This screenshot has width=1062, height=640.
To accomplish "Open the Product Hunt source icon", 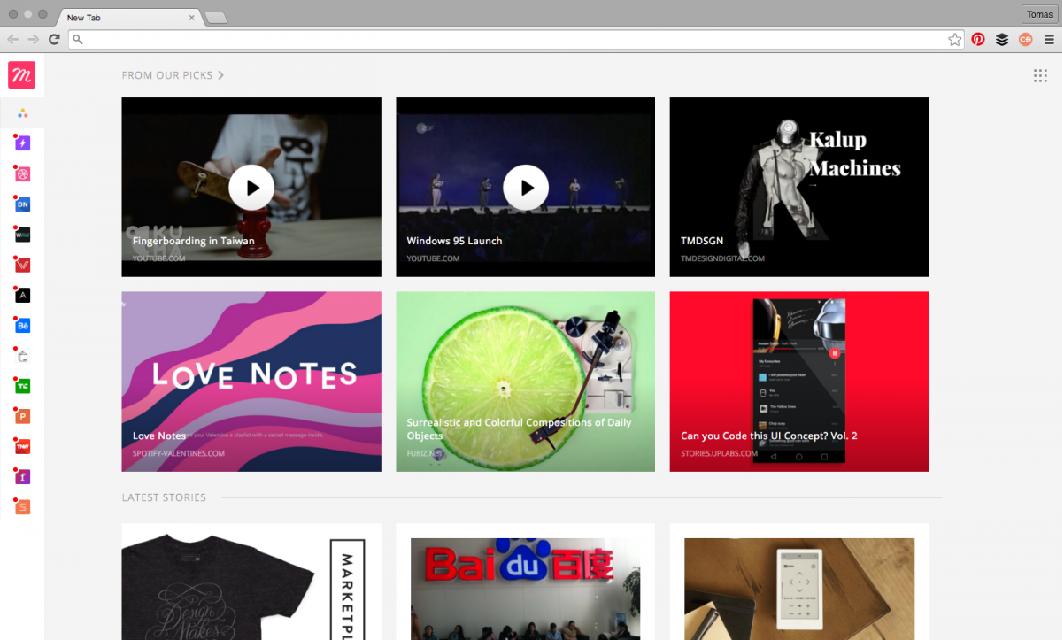I will point(22,417).
